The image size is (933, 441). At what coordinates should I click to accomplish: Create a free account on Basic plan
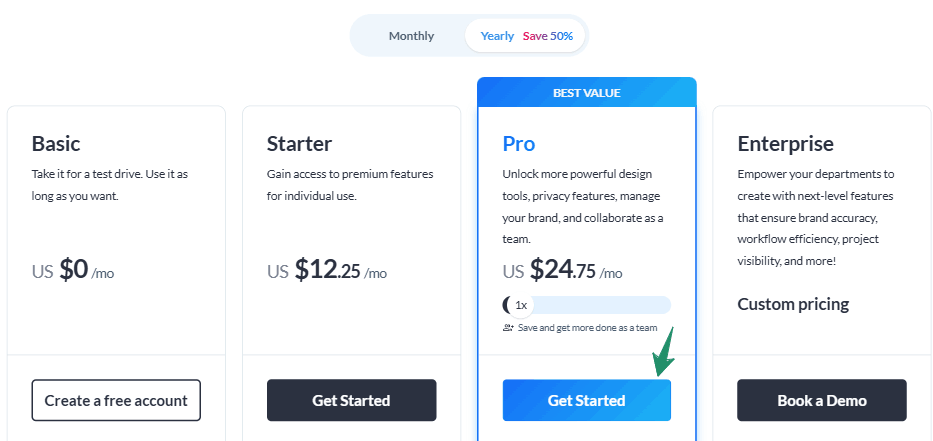[116, 400]
